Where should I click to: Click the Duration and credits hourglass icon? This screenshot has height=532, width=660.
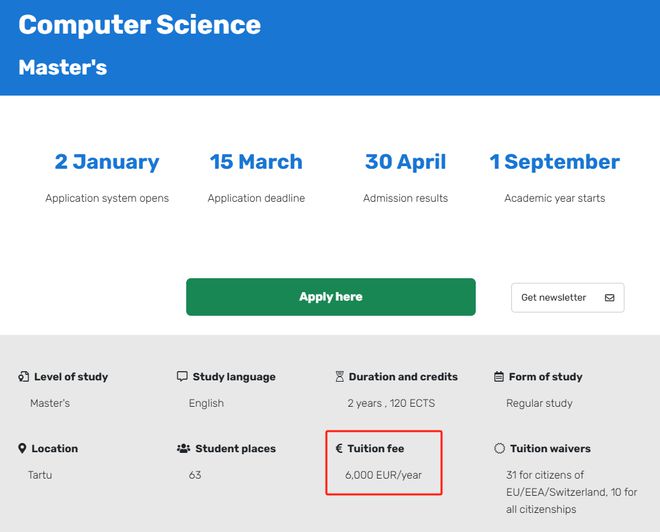click(340, 377)
